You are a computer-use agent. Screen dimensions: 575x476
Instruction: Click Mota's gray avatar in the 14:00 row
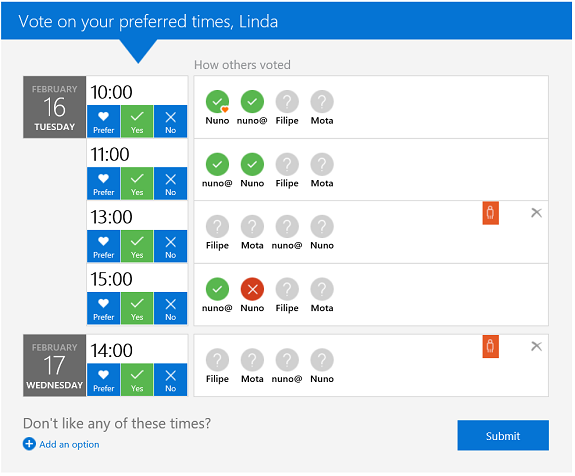(253, 361)
